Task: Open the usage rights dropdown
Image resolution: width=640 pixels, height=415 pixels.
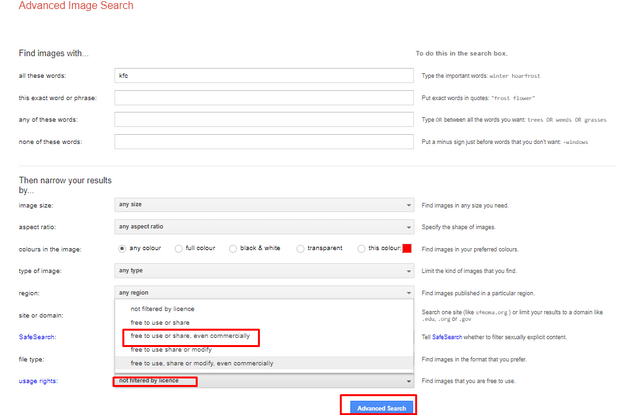Action: pyautogui.click(x=264, y=381)
